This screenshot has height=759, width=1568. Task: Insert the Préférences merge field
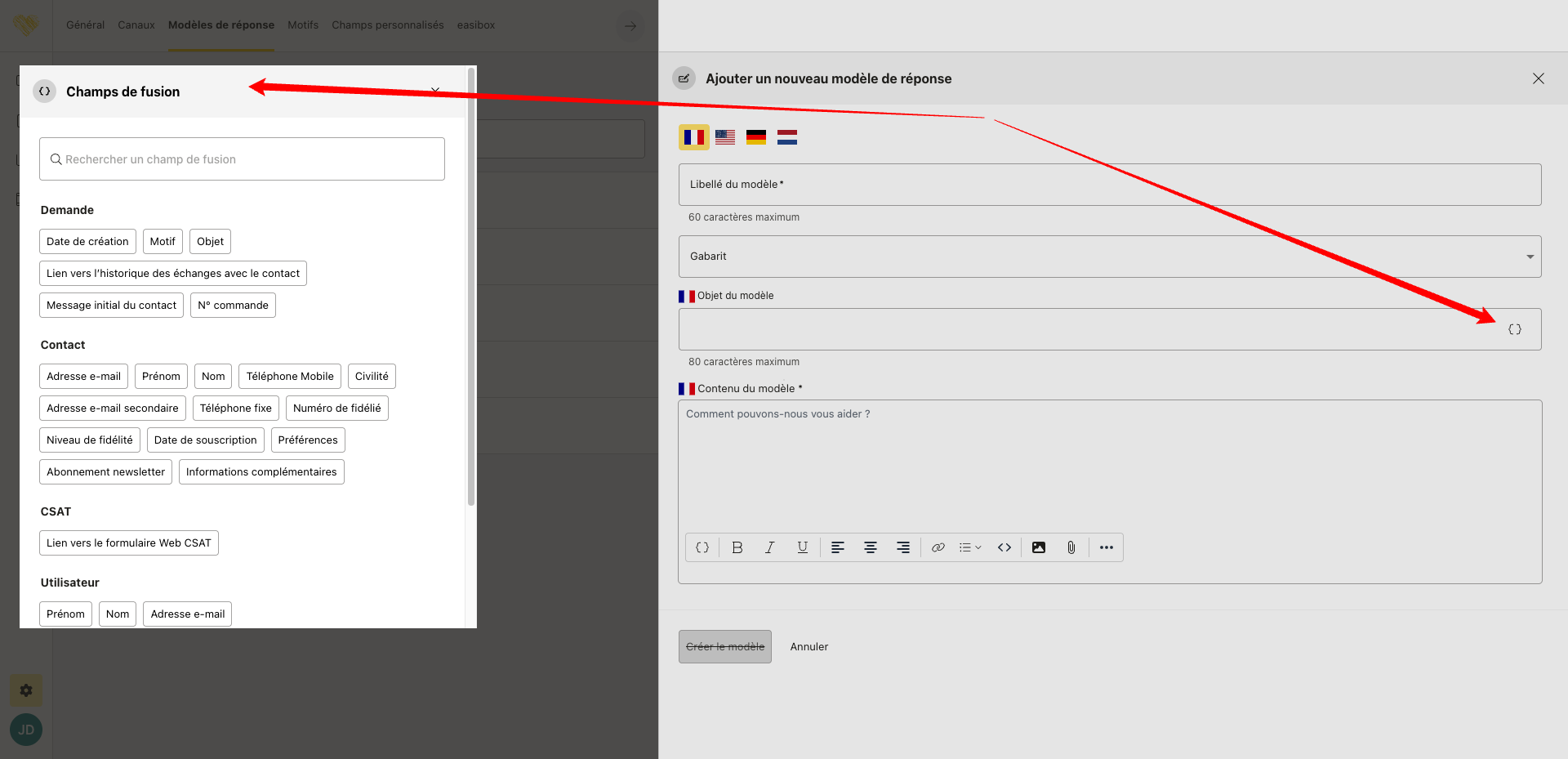(x=308, y=440)
